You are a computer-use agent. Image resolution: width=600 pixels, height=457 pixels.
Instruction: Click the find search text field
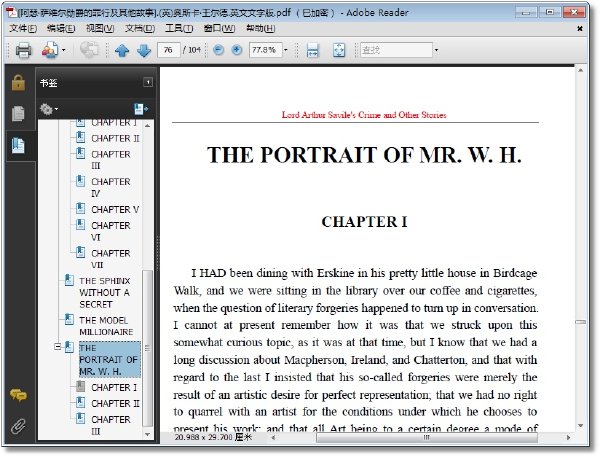(x=396, y=50)
